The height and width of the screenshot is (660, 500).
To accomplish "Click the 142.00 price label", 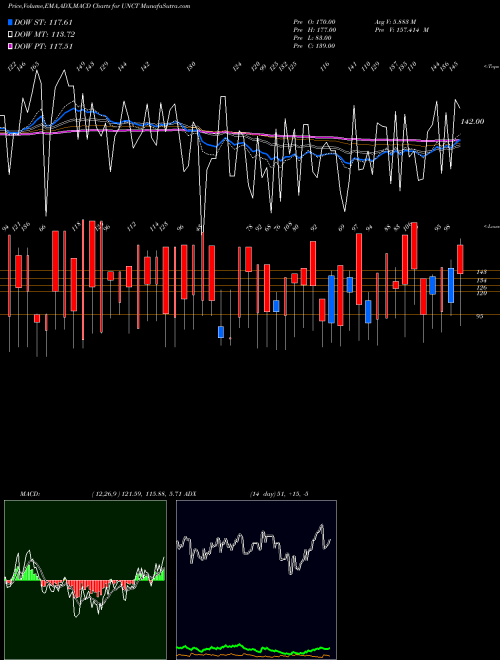I will [472, 121].
